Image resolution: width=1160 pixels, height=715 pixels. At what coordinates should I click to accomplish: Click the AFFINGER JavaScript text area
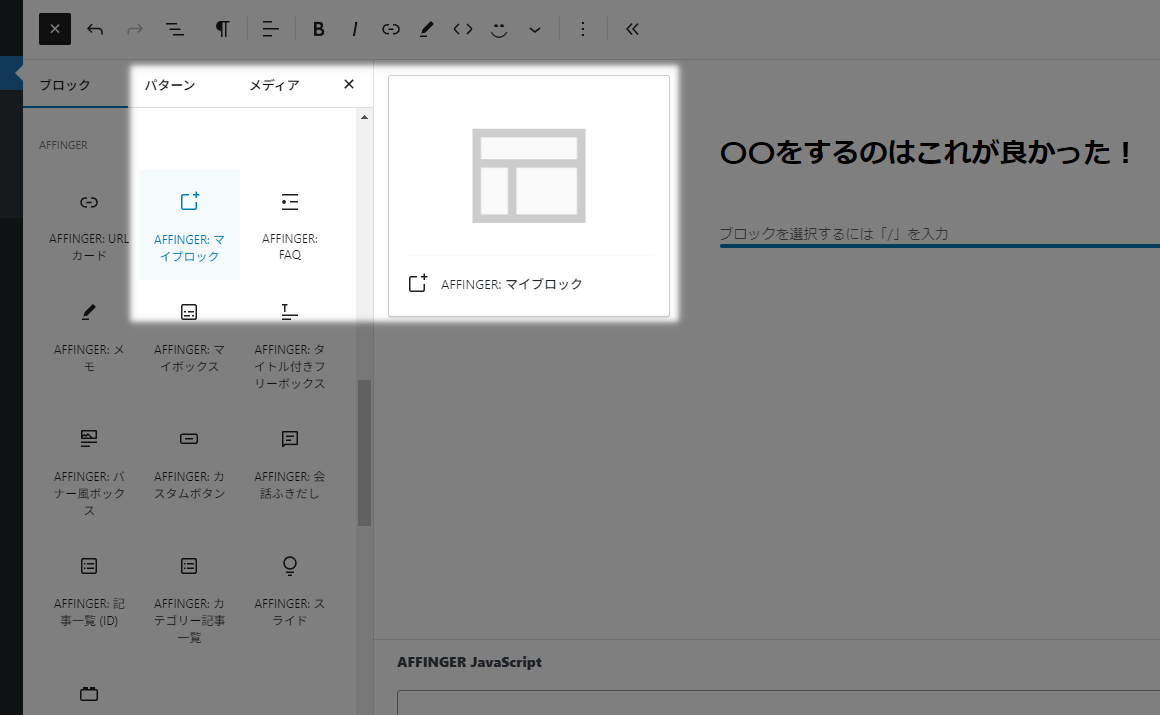pyautogui.click(x=778, y=702)
